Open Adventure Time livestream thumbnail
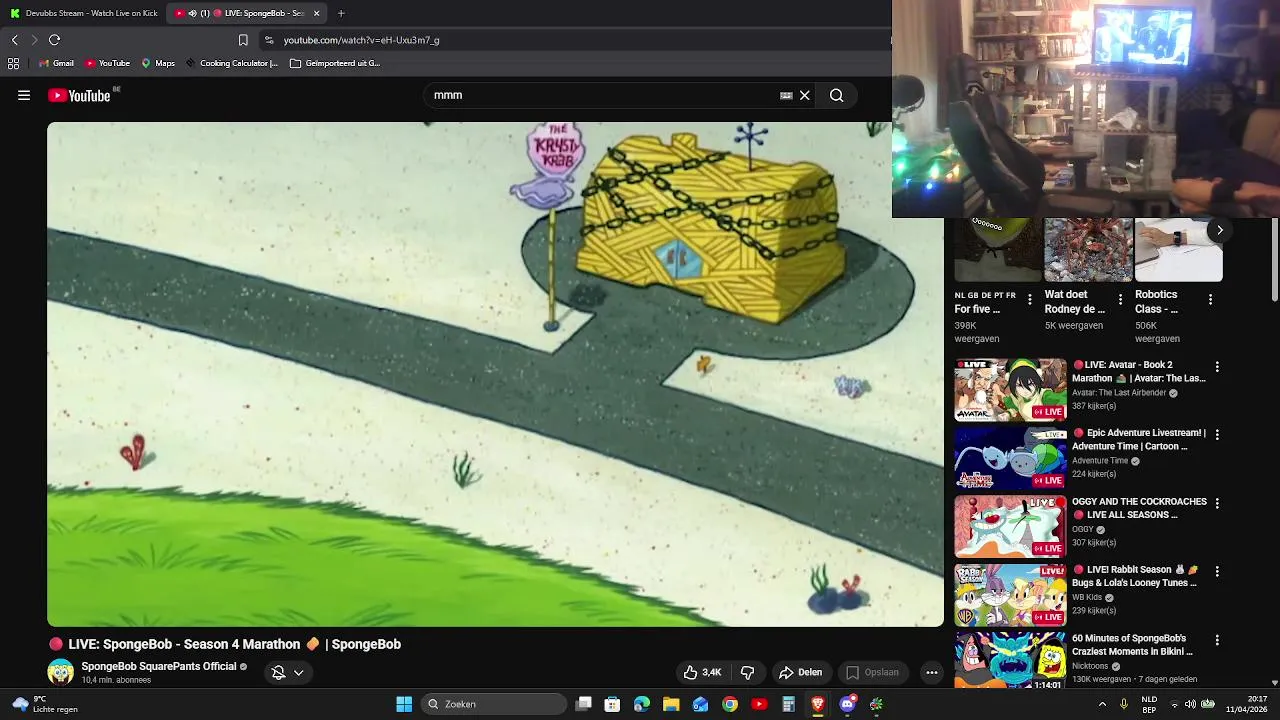This screenshot has width=1280, height=720. click(1010, 458)
